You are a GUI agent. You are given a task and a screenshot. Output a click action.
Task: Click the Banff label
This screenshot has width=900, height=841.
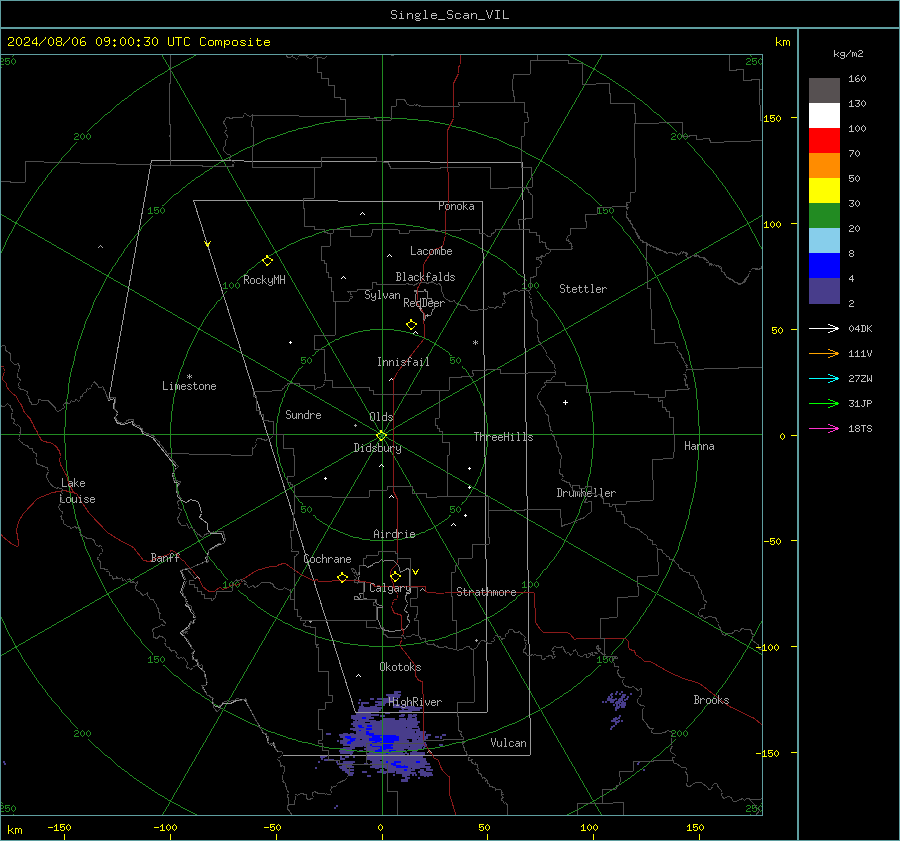click(x=165, y=557)
